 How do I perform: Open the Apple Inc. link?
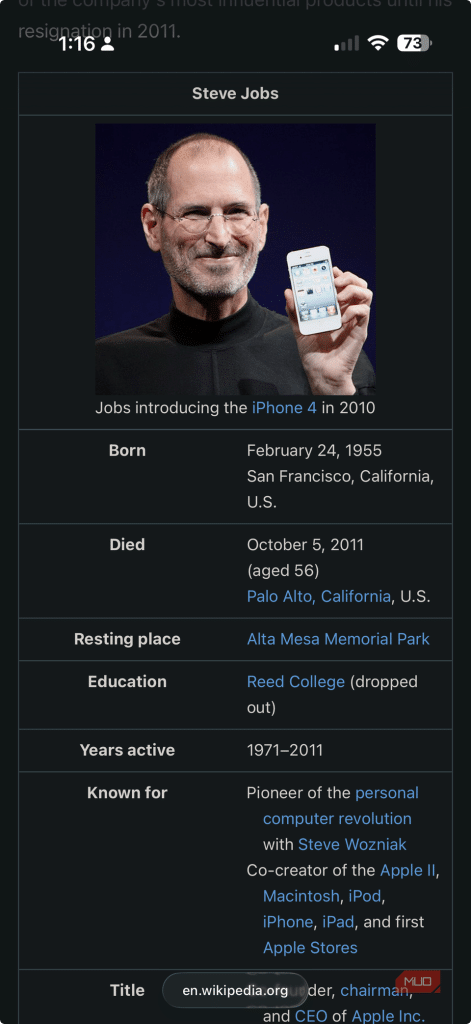coord(387,1016)
